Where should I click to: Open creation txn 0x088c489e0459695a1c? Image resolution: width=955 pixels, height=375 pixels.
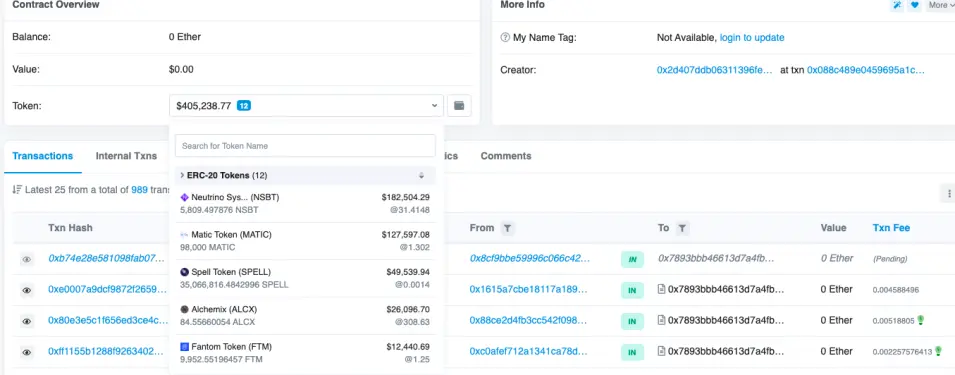(x=865, y=70)
